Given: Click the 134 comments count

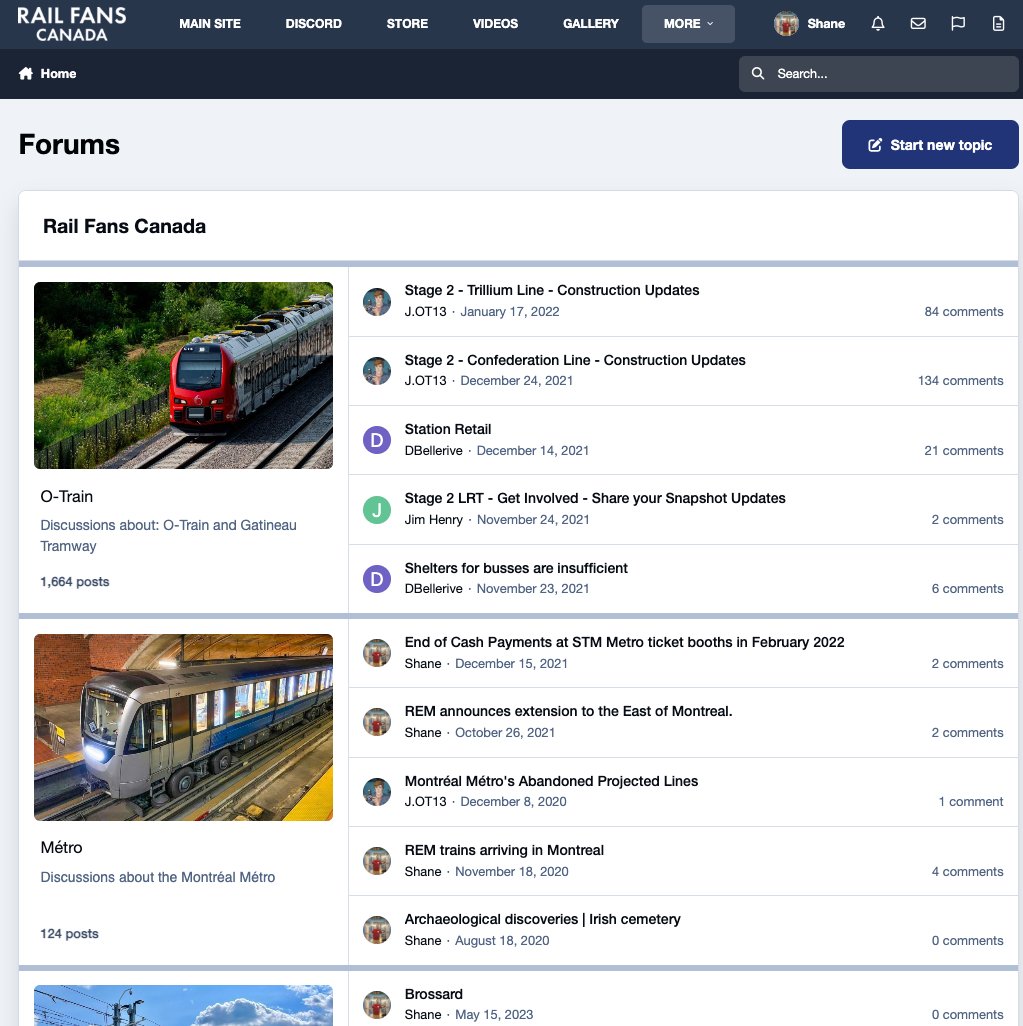Looking at the screenshot, I should click(960, 381).
